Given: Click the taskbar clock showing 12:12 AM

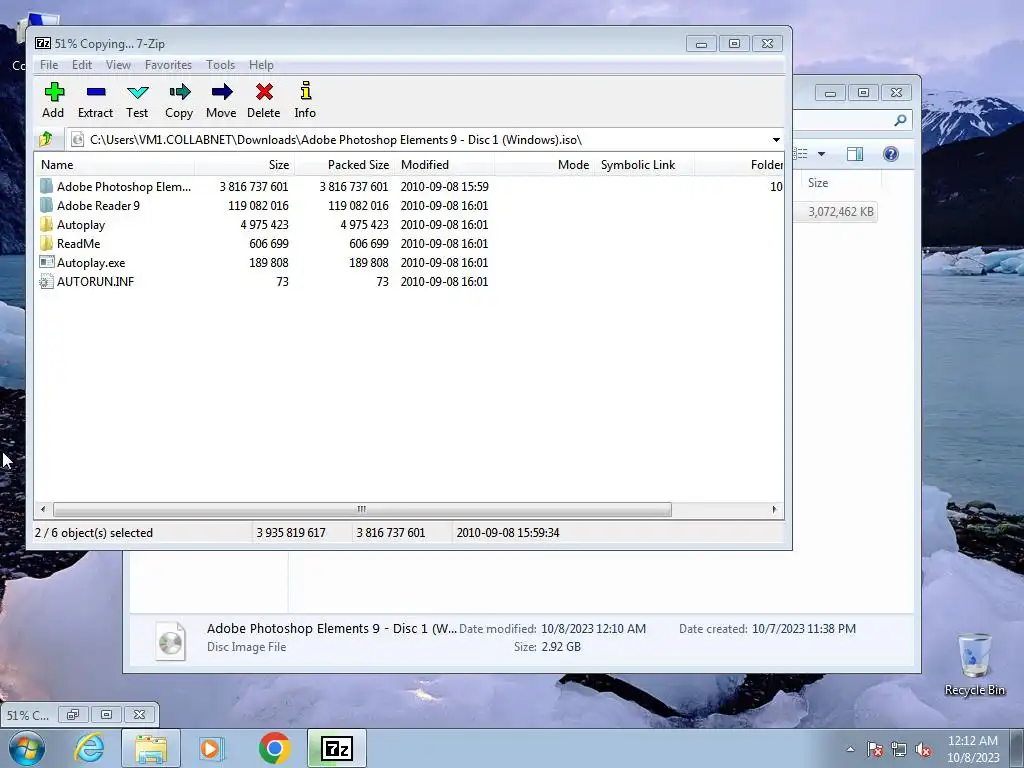Looking at the screenshot, I should click(x=972, y=749).
